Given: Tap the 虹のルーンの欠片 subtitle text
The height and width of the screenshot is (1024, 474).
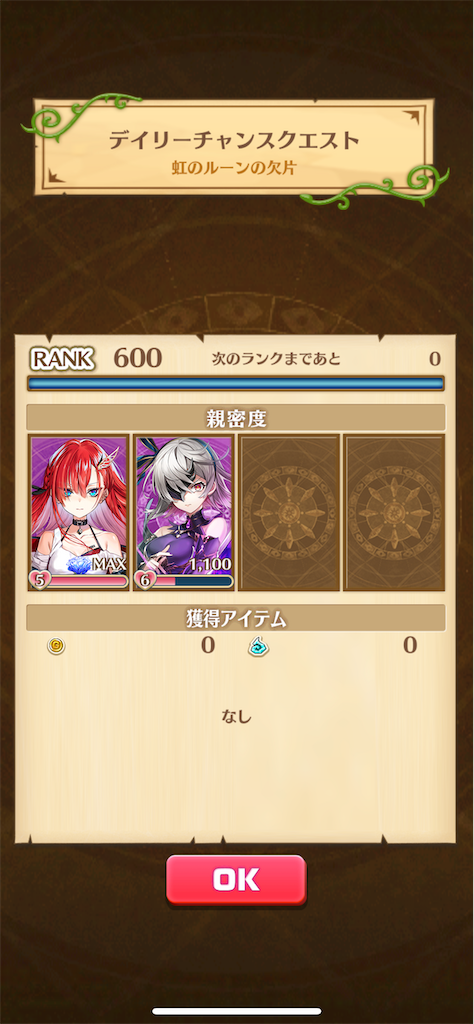Looking at the screenshot, I should coord(234,168).
